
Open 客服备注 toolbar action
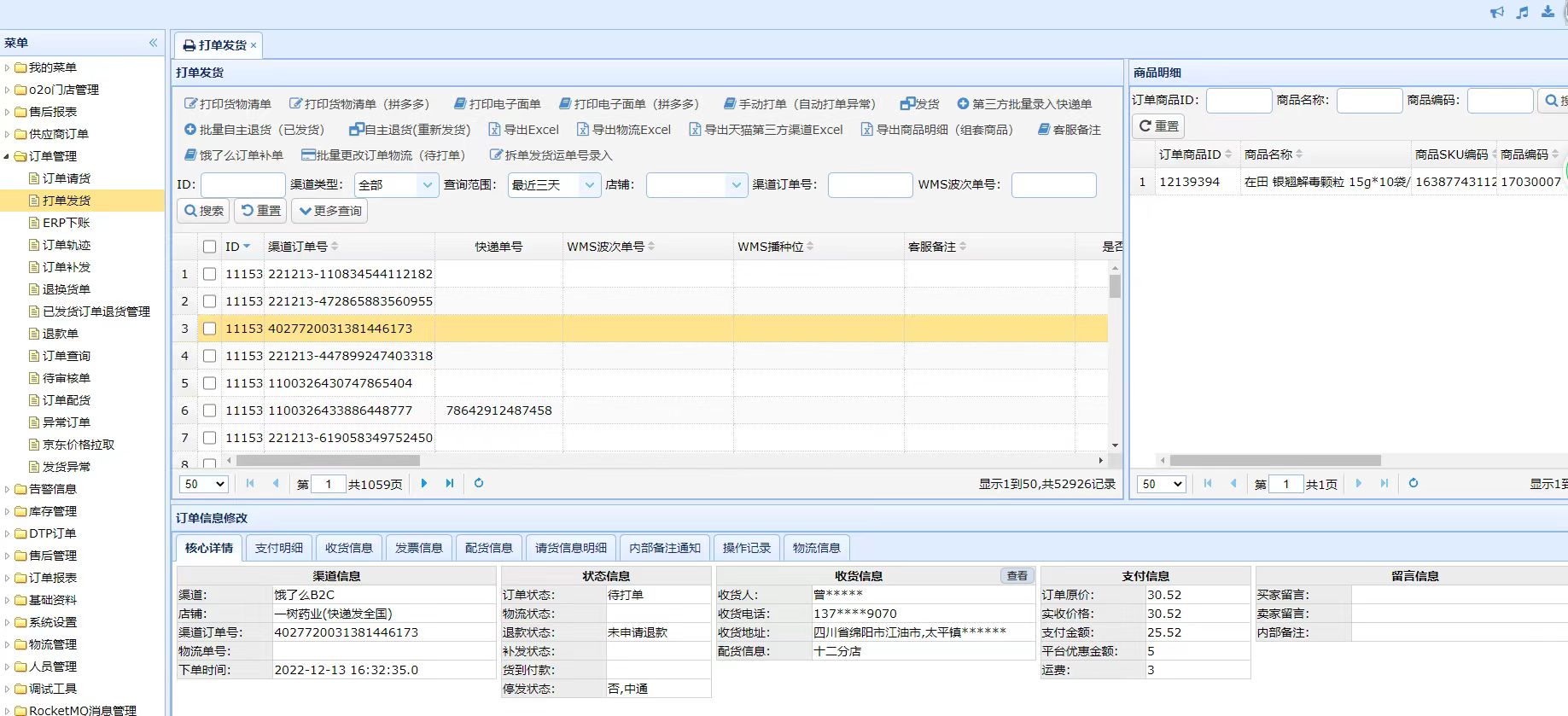point(1069,130)
